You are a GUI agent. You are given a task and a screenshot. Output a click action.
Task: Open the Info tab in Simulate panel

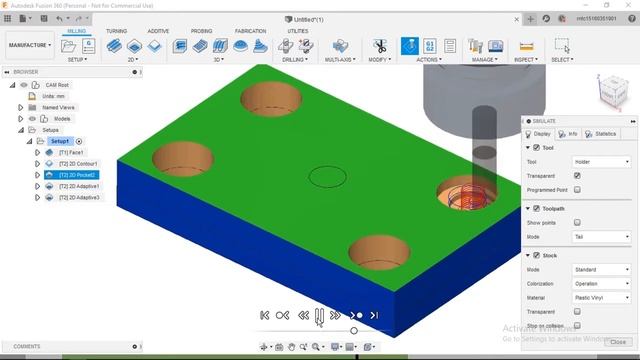point(568,134)
